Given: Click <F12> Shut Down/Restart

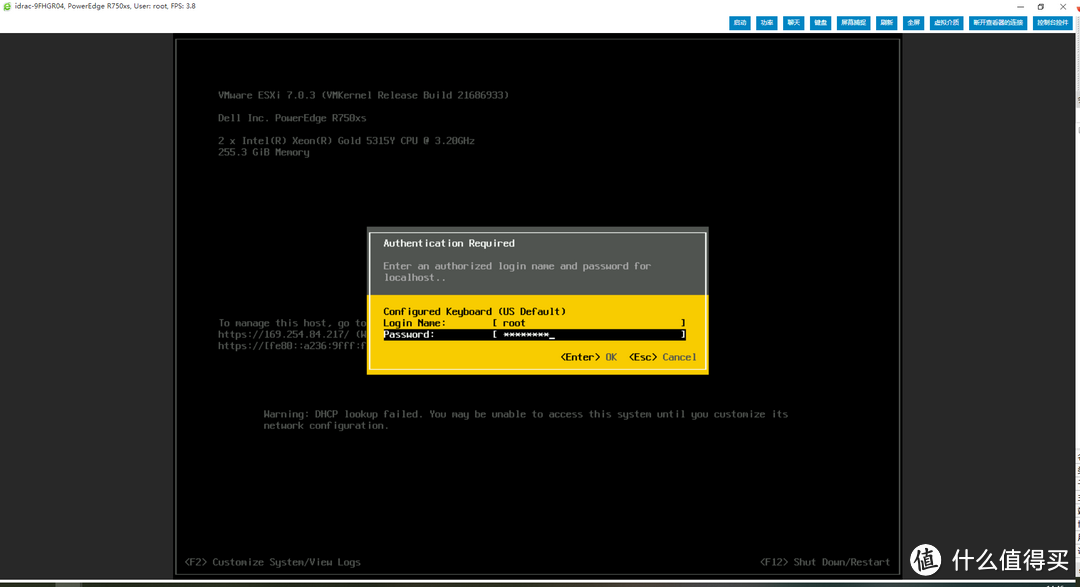Looking at the screenshot, I should click(824, 562).
